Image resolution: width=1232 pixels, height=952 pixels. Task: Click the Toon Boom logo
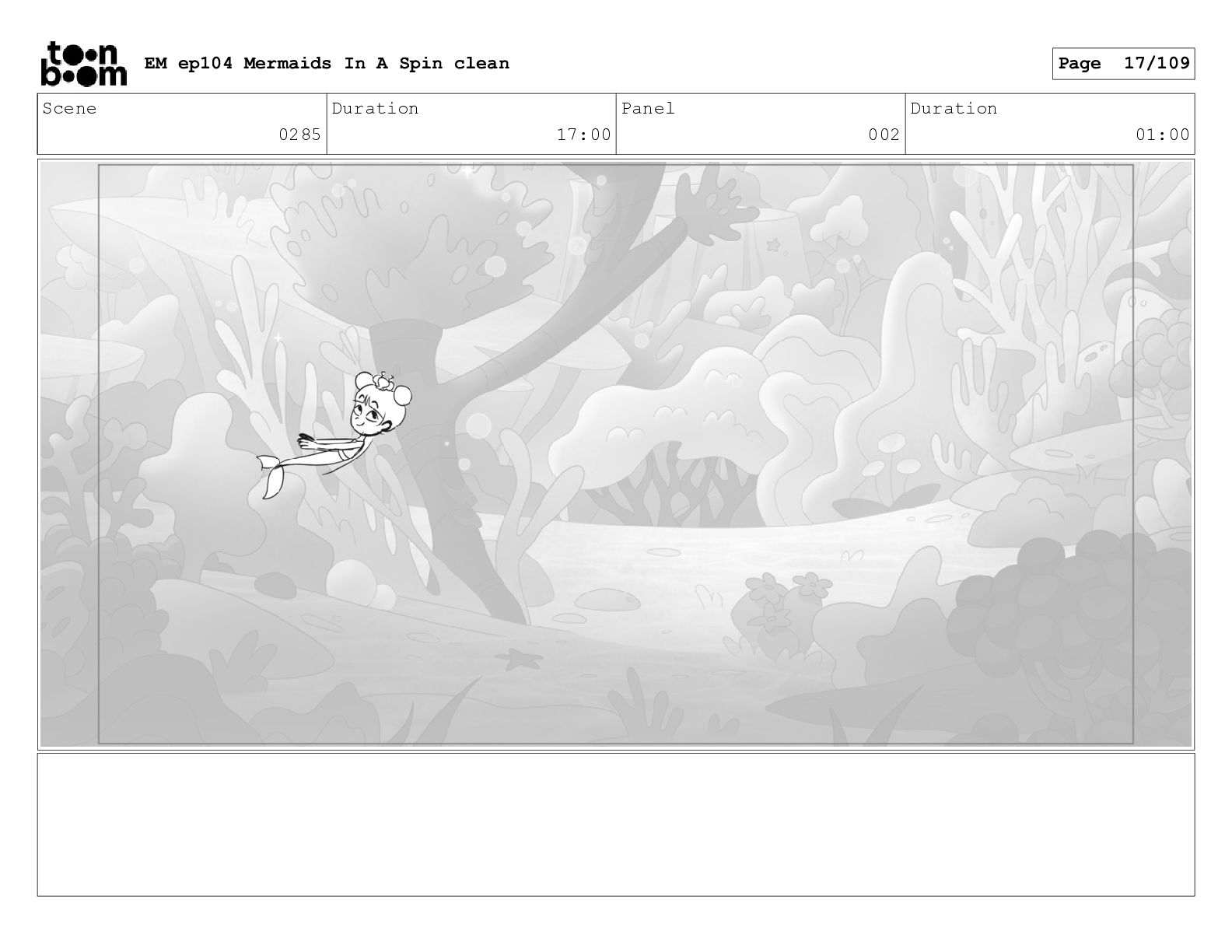(x=83, y=63)
